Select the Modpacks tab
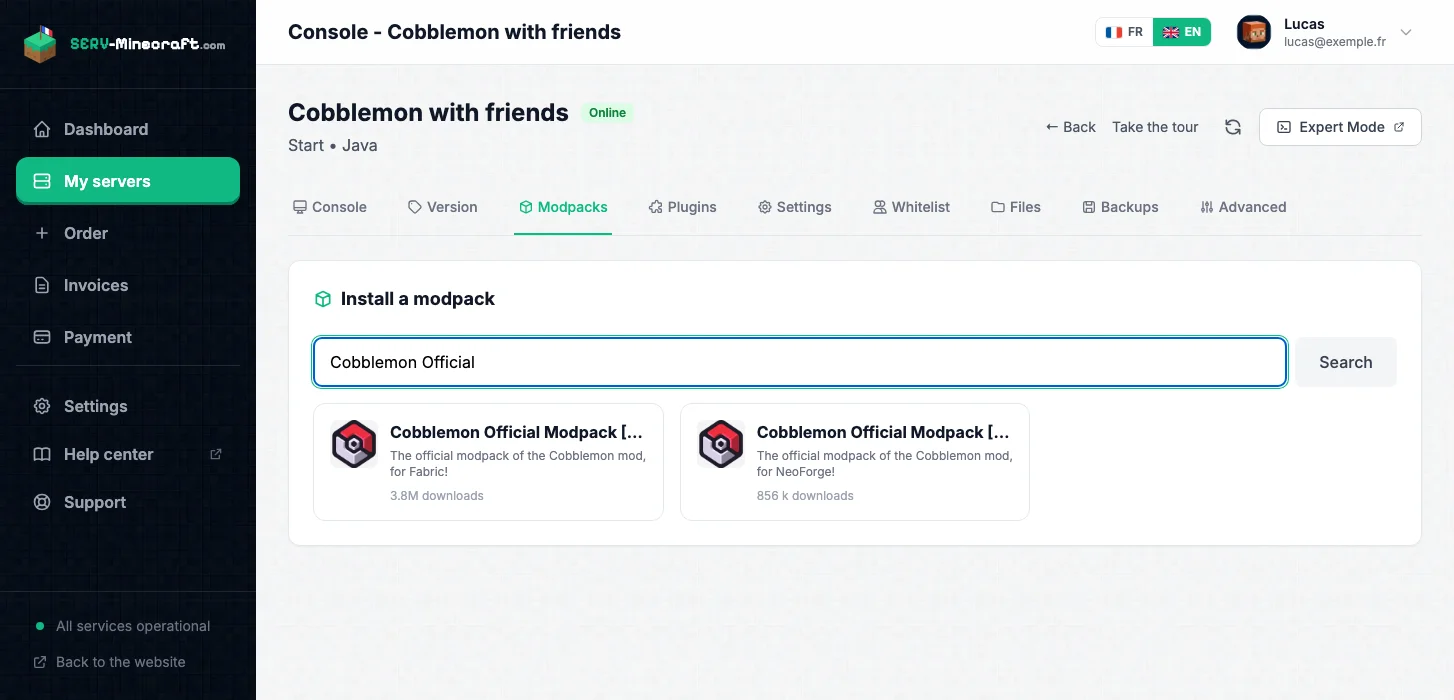Viewport: 1454px width, 700px height. (x=563, y=207)
